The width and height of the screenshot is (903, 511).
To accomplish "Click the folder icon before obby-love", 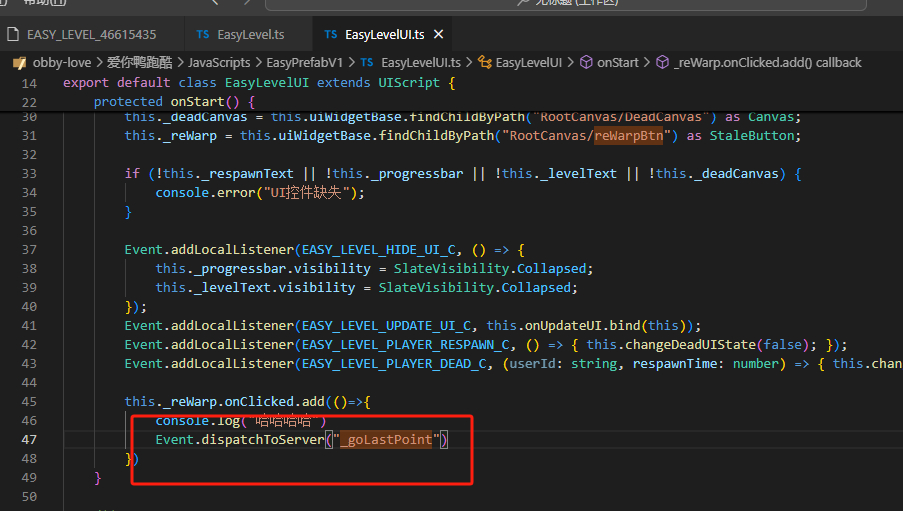I will pos(20,62).
